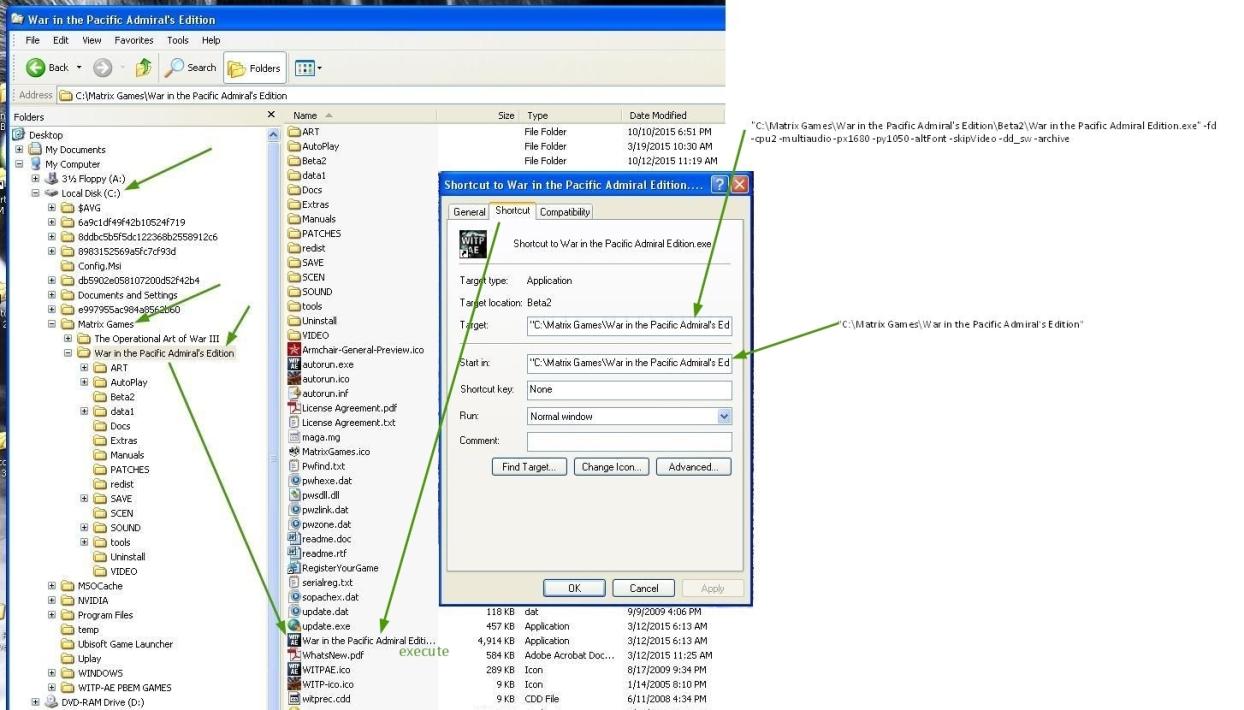This screenshot has height=710, width=1244.
Task: Select the witprec.cdd file icon
Action: pos(294,698)
